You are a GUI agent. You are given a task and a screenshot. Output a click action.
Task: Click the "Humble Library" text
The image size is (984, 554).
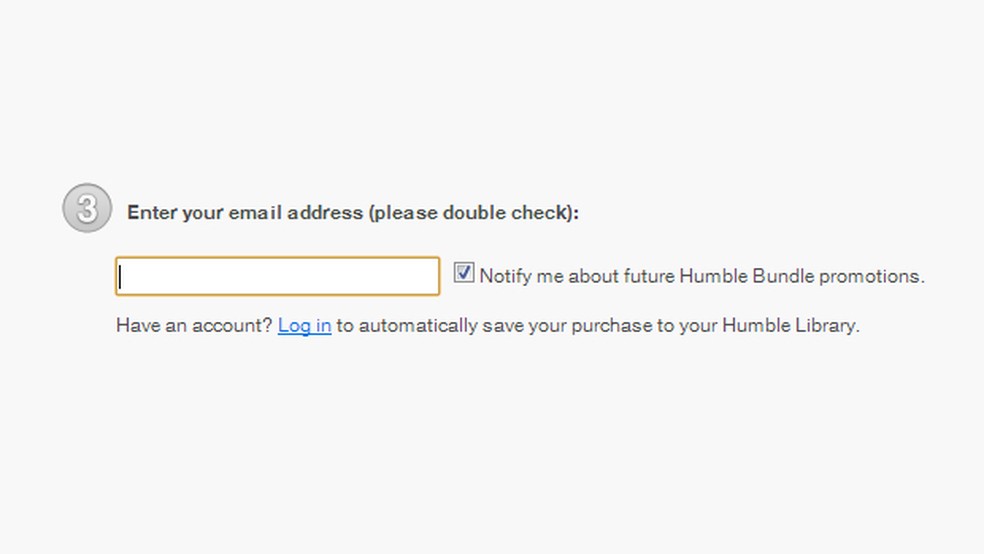(x=790, y=325)
